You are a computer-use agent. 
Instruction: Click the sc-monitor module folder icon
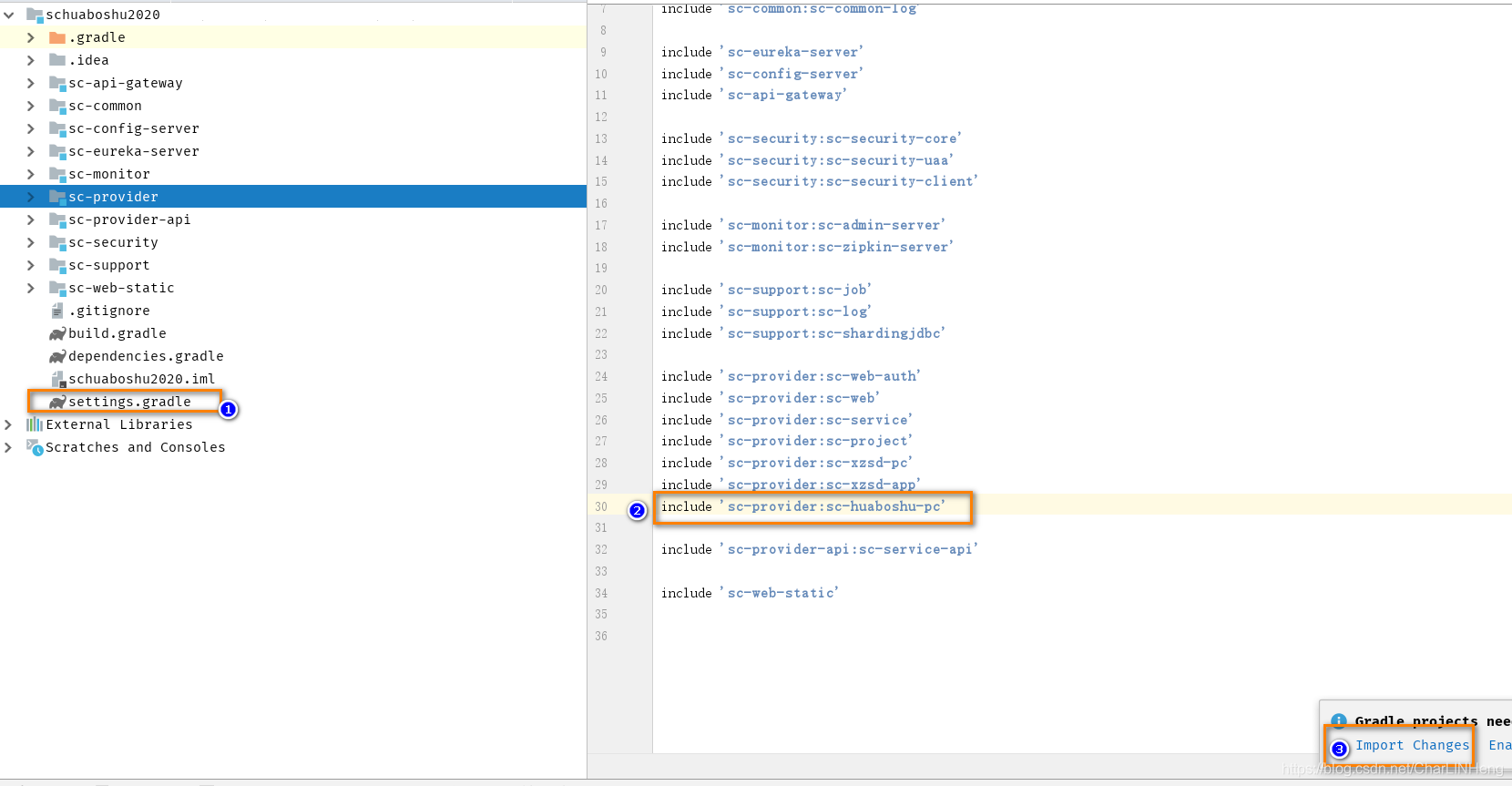(57, 174)
